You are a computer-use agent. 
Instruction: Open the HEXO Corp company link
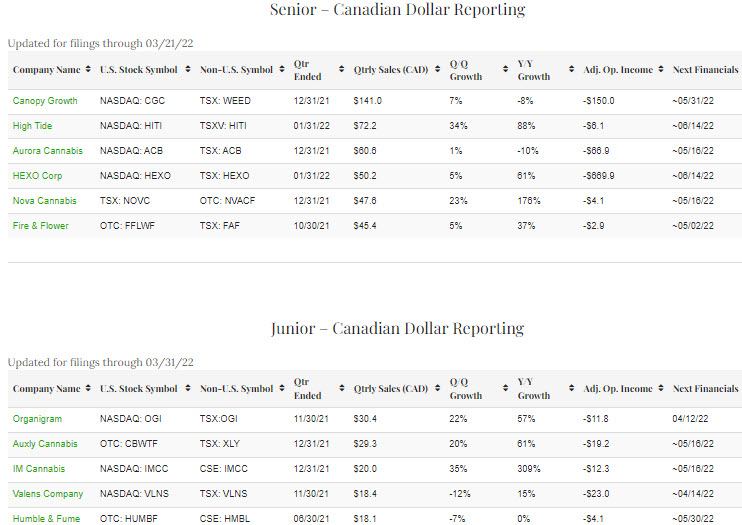click(38, 176)
